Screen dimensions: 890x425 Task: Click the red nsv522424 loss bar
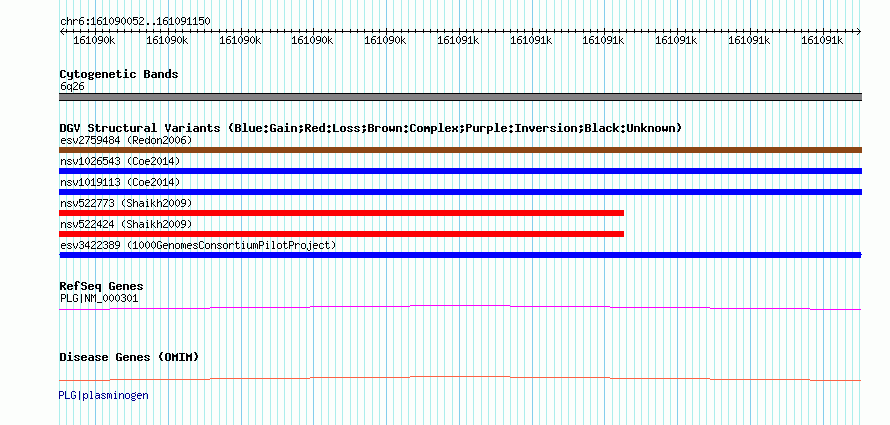pos(342,234)
